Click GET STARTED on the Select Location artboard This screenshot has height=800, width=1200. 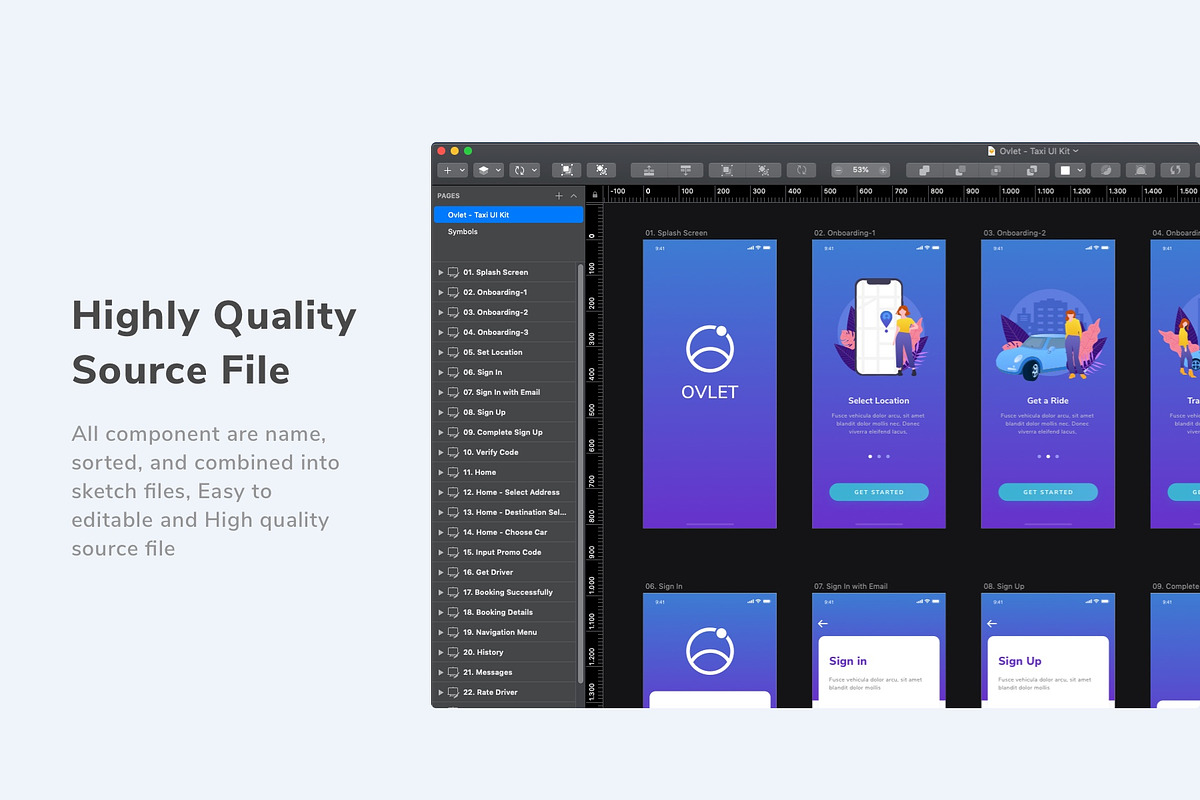coord(879,492)
